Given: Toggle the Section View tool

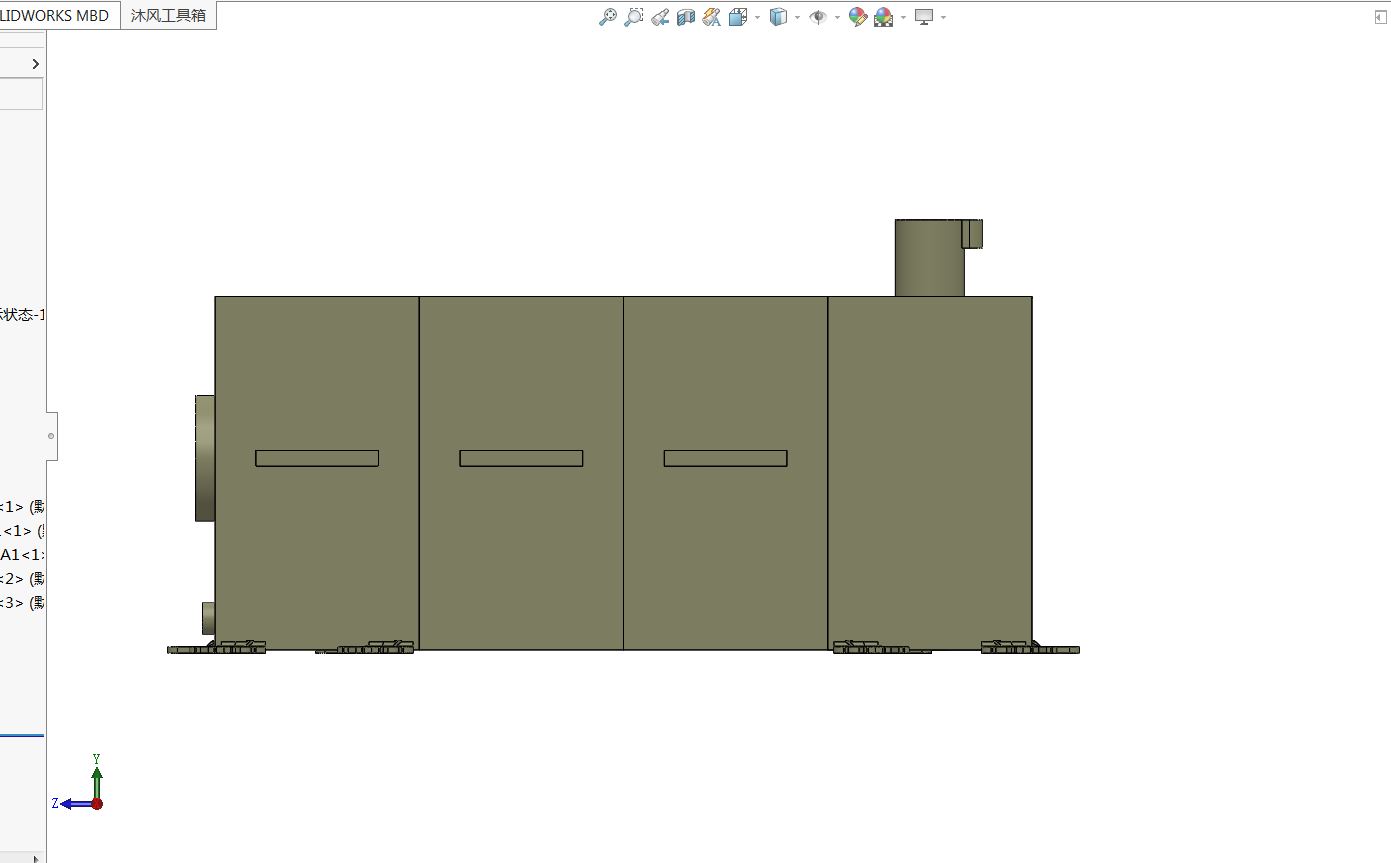Looking at the screenshot, I should (685, 17).
